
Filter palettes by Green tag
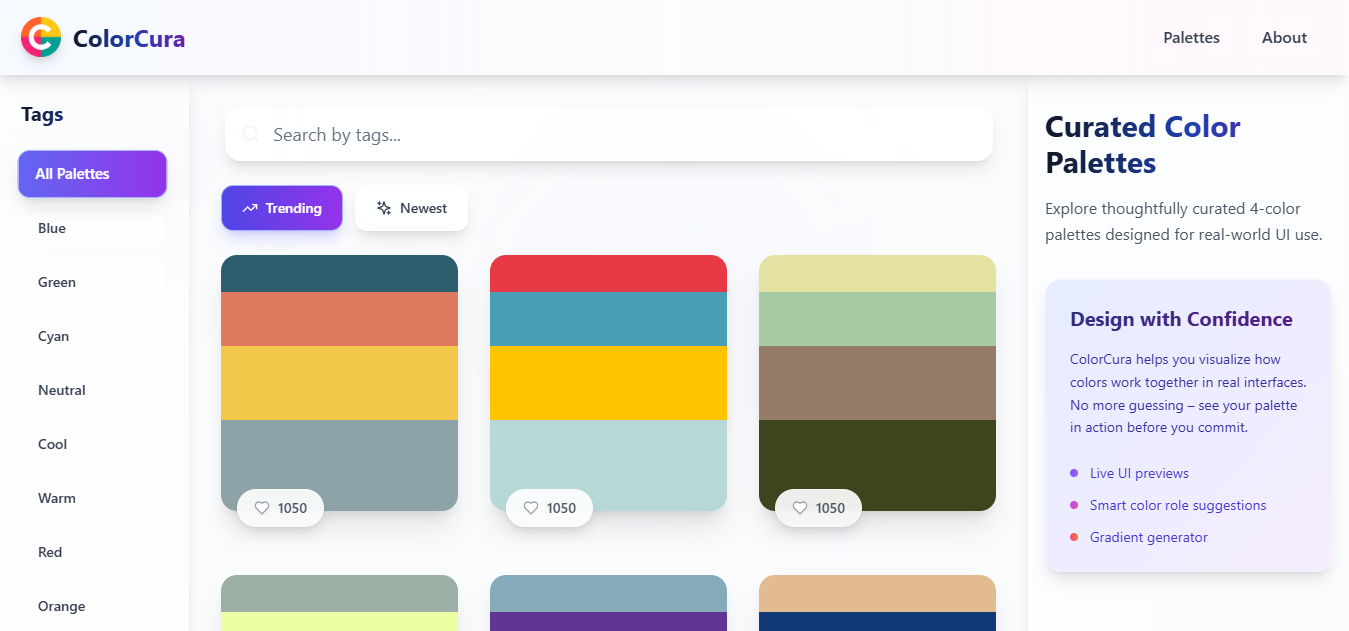click(x=57, y=282)
